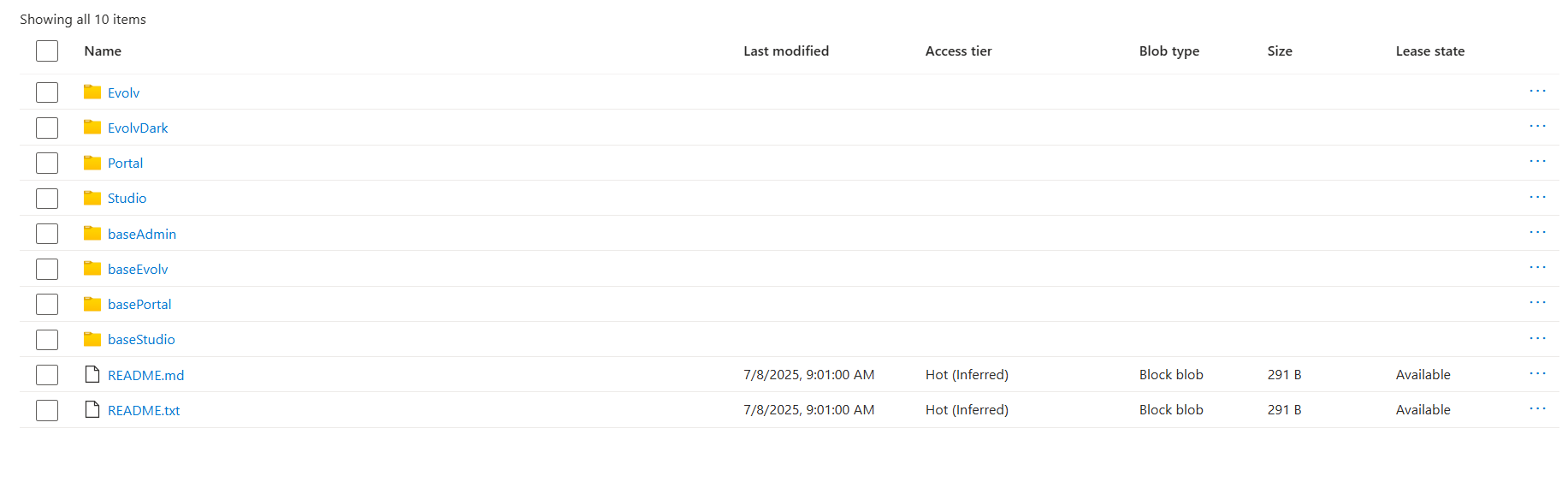Sort by Last modified column header
Viewport: 1568px width, 482px height.
(x=785, y=51)
